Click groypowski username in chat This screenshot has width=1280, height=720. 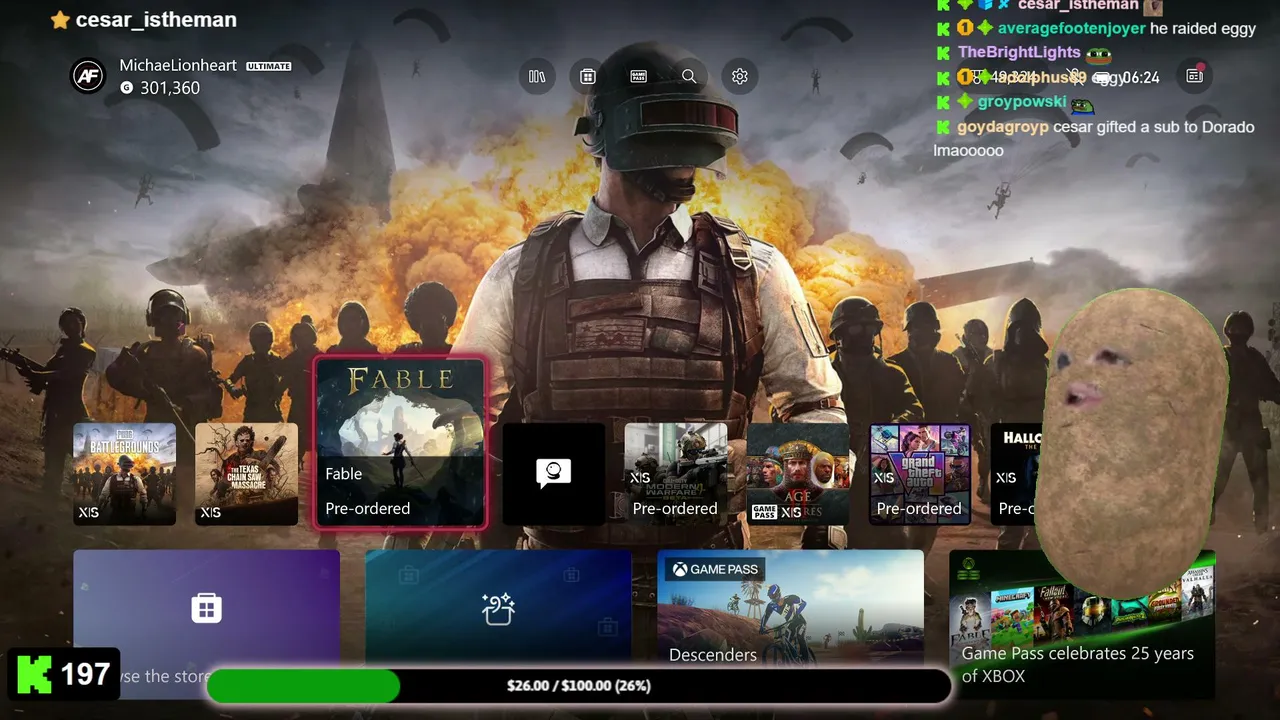[1022, 102]
